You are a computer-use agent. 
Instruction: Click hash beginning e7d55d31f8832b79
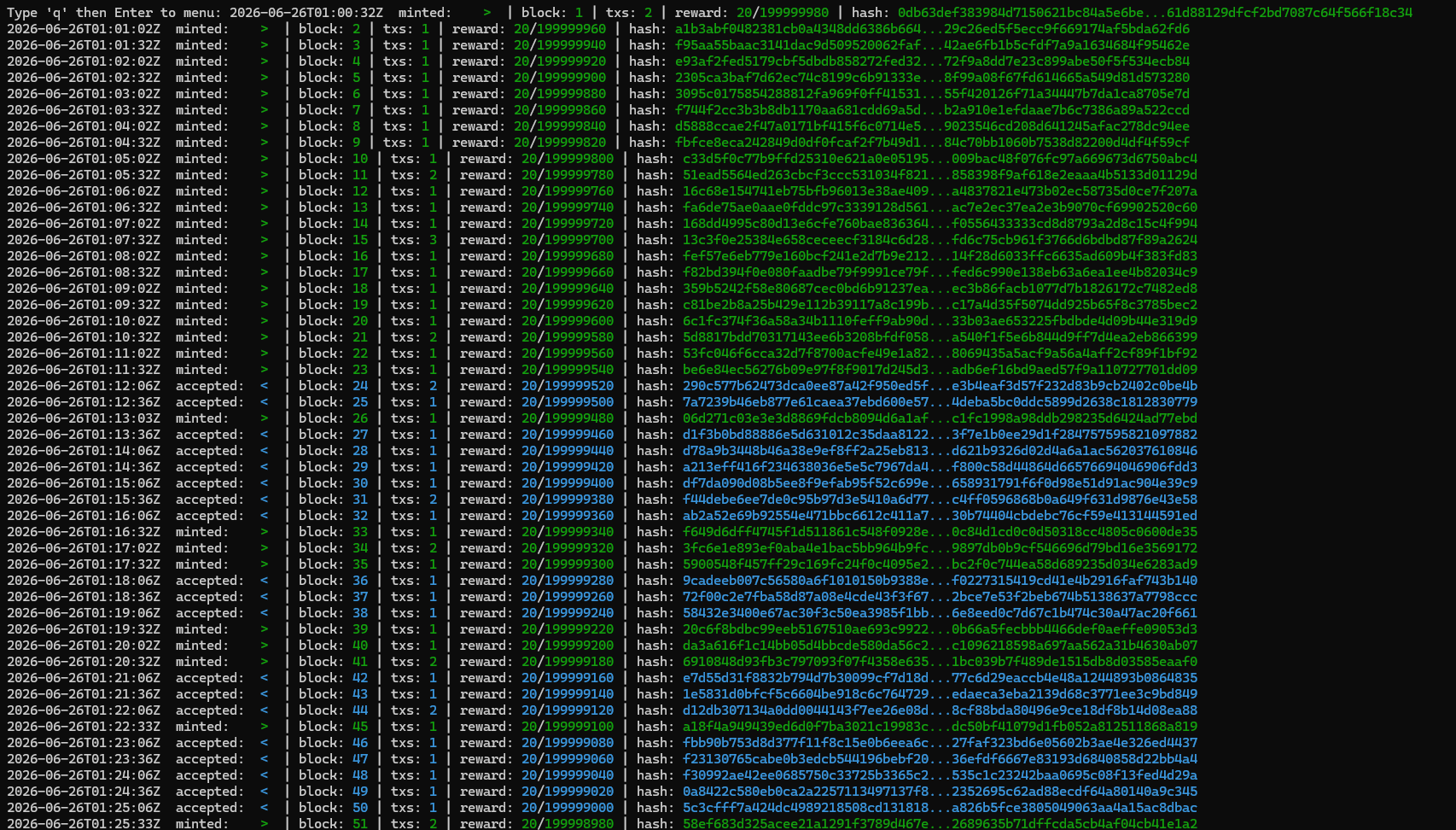point(940,678)
